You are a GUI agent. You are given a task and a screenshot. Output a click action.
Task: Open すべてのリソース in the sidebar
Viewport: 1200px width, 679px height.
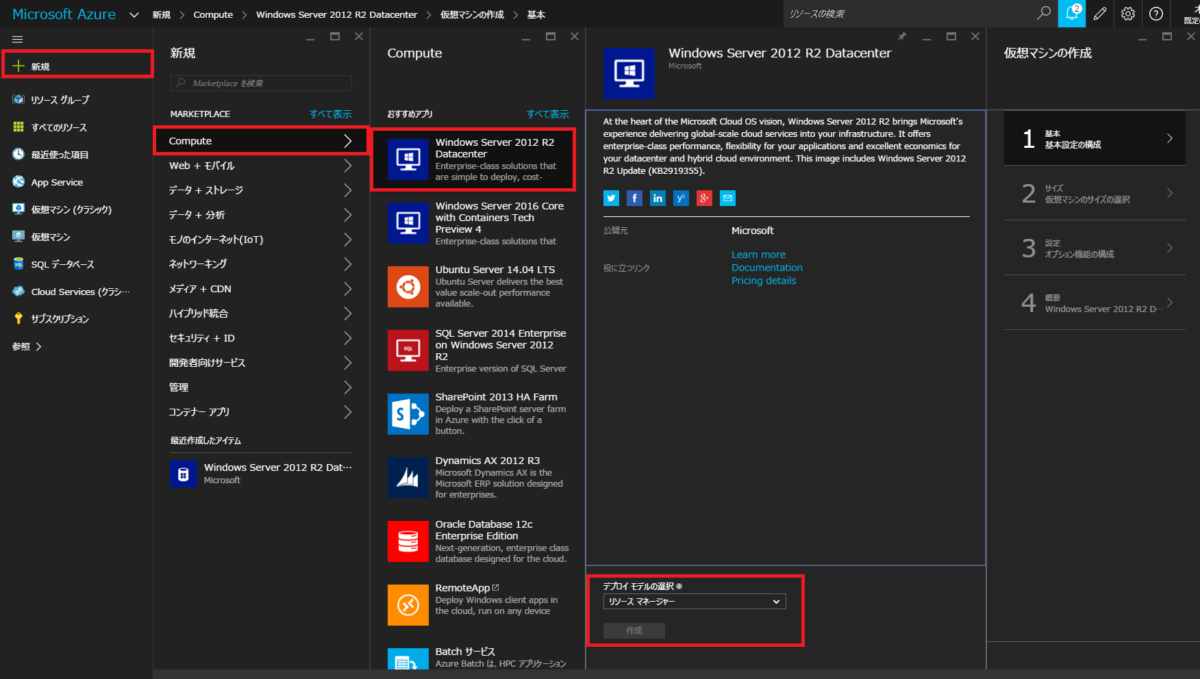pos(77,127)
